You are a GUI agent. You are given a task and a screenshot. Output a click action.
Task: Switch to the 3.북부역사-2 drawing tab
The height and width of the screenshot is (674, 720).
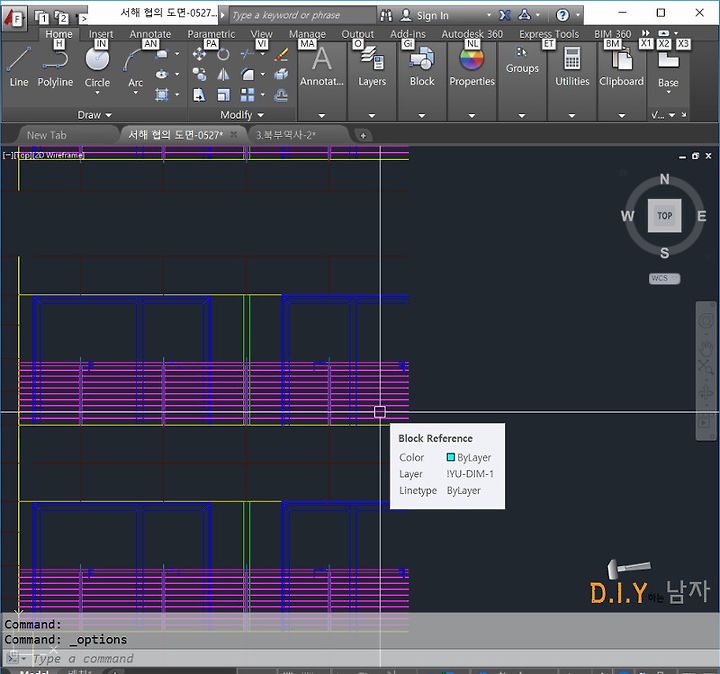tap(286, 135)
